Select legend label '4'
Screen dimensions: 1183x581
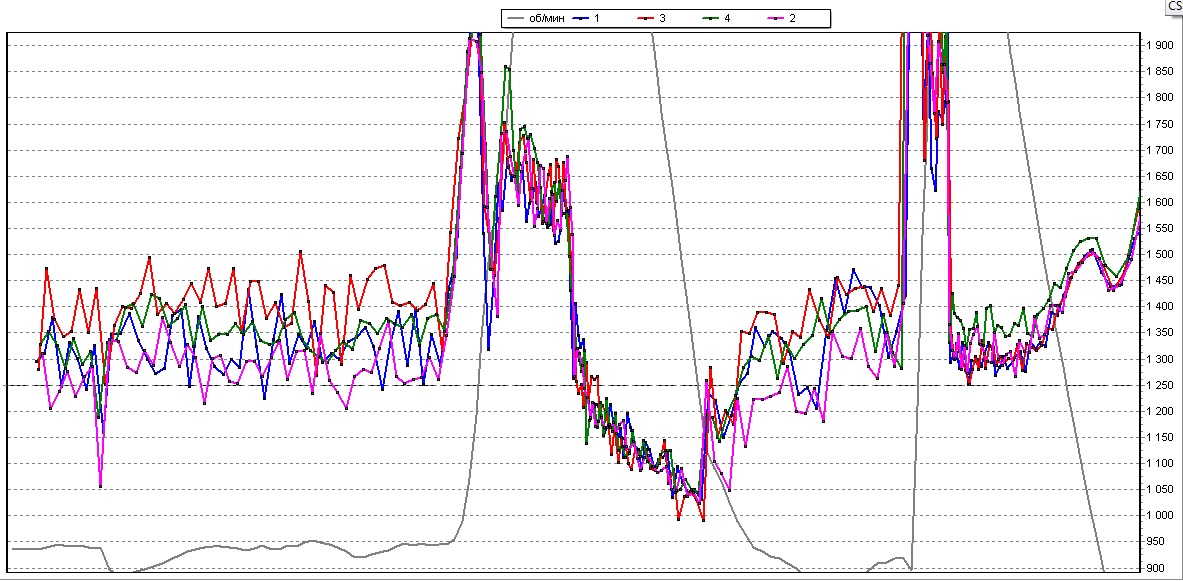(727, 18)
